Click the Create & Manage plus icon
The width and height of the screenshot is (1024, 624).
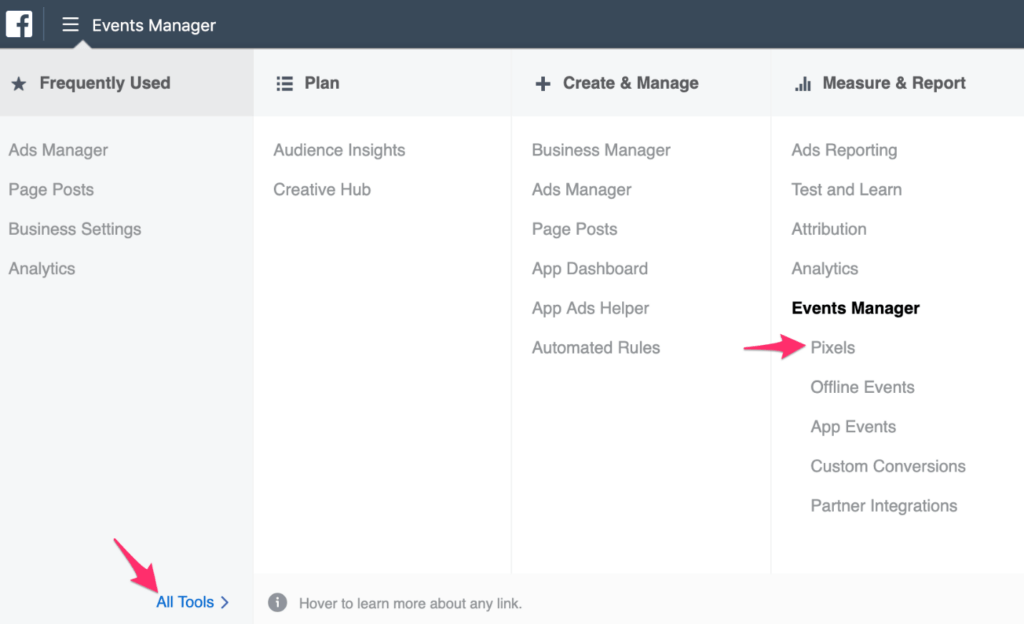click(542, 84)
